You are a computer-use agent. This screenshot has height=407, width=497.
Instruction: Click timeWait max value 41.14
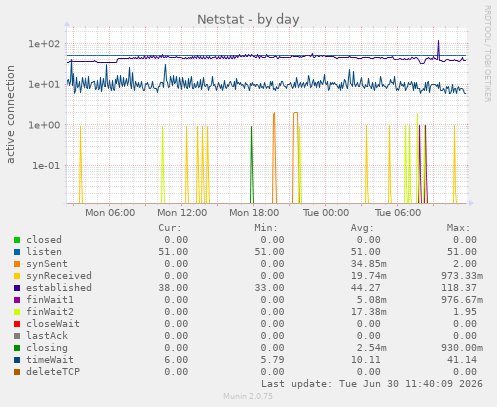point(462,360)
